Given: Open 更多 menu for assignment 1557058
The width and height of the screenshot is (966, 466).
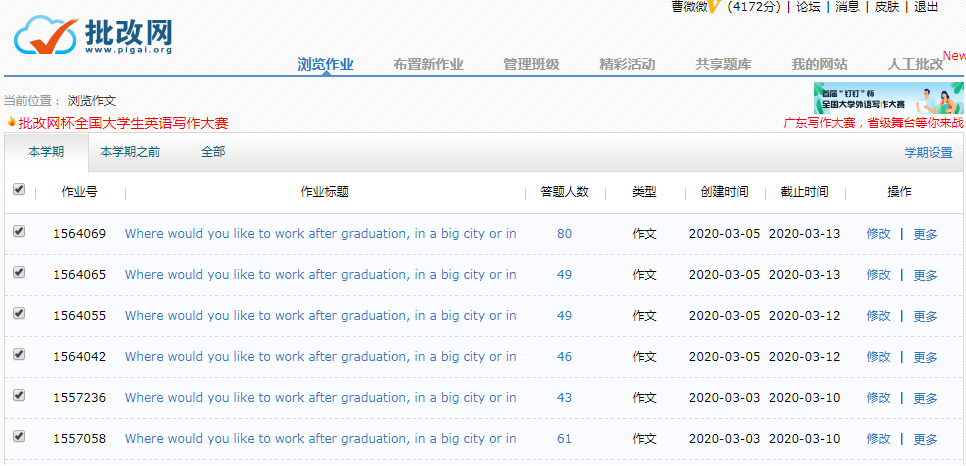Looking at the screenshot, I should click(x=925, y=439).
